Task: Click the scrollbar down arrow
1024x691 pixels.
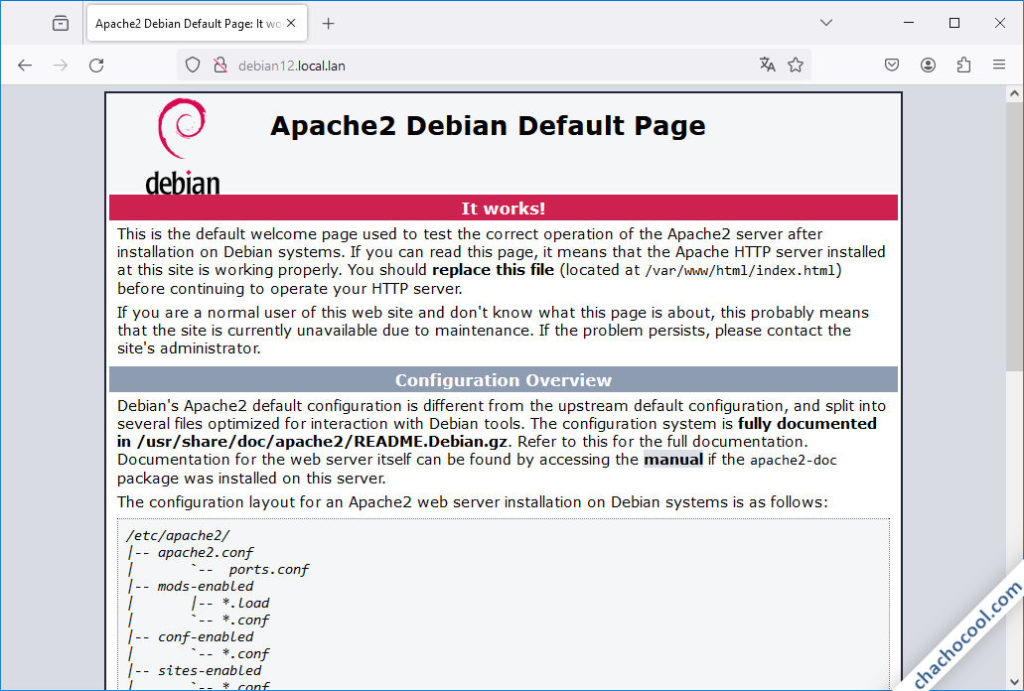Action: click(x=1013, y=680)
